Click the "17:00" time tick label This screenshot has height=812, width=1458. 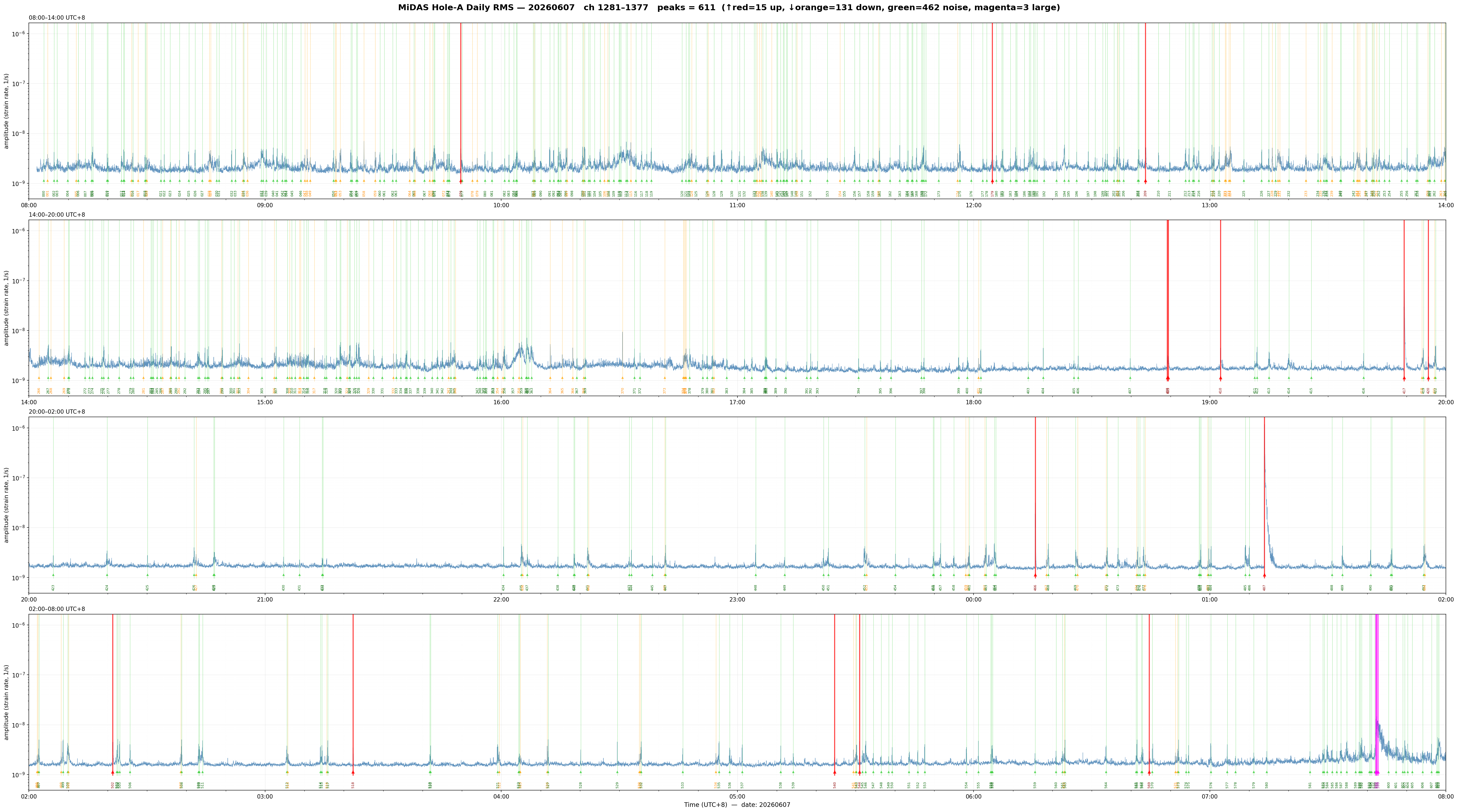(737, 402)
